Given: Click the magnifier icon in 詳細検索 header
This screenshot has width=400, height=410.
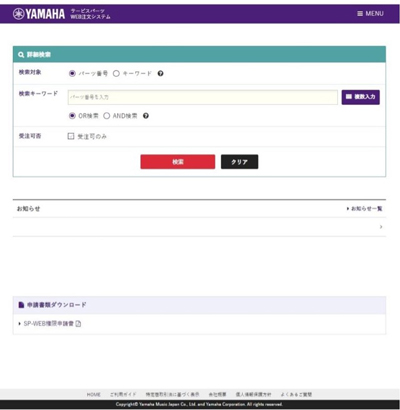Looking at the screenshot, I should click(x=21, y=55).
